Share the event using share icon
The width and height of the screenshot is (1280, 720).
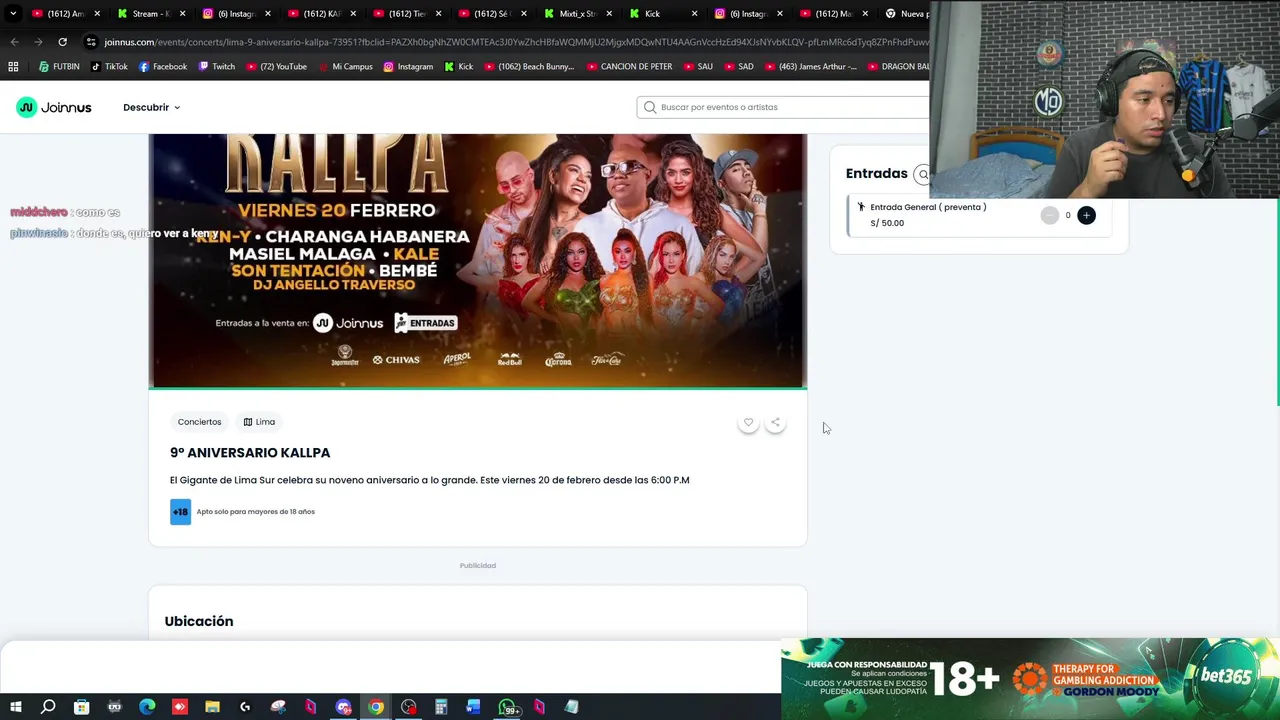(775, 423)
